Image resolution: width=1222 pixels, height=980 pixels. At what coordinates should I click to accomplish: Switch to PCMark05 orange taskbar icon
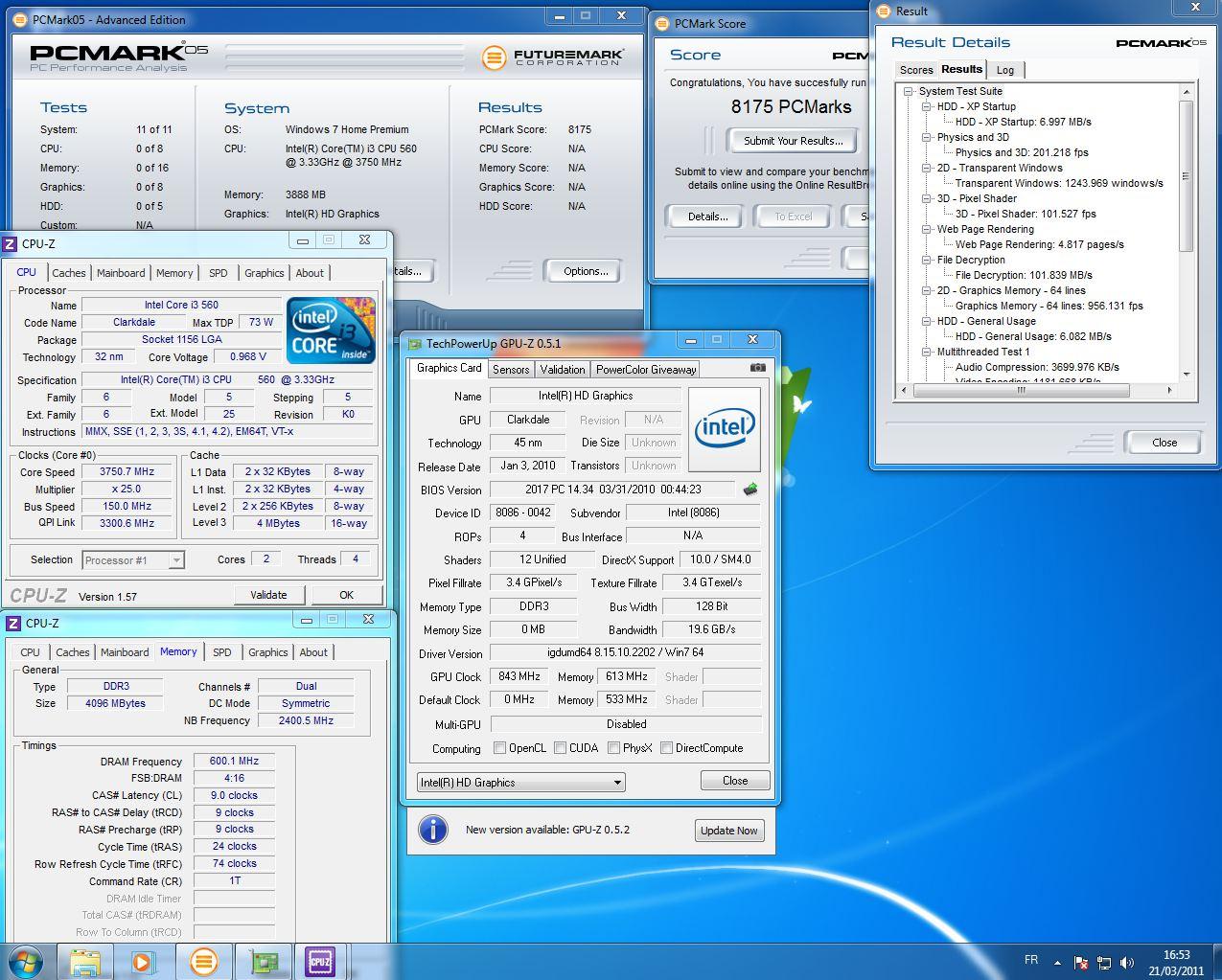tap(203, 961)
